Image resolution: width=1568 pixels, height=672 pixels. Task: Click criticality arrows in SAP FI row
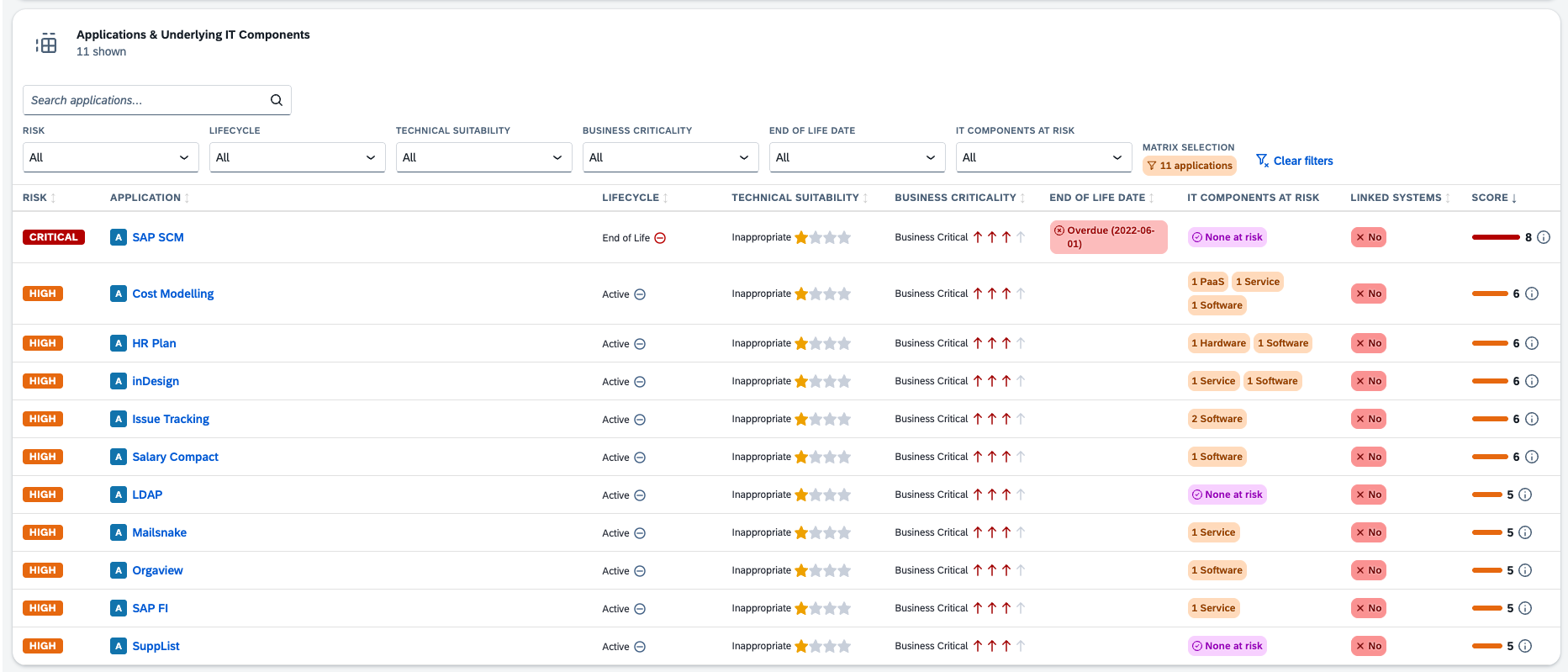pyautogui.click(x=999, y=608)
